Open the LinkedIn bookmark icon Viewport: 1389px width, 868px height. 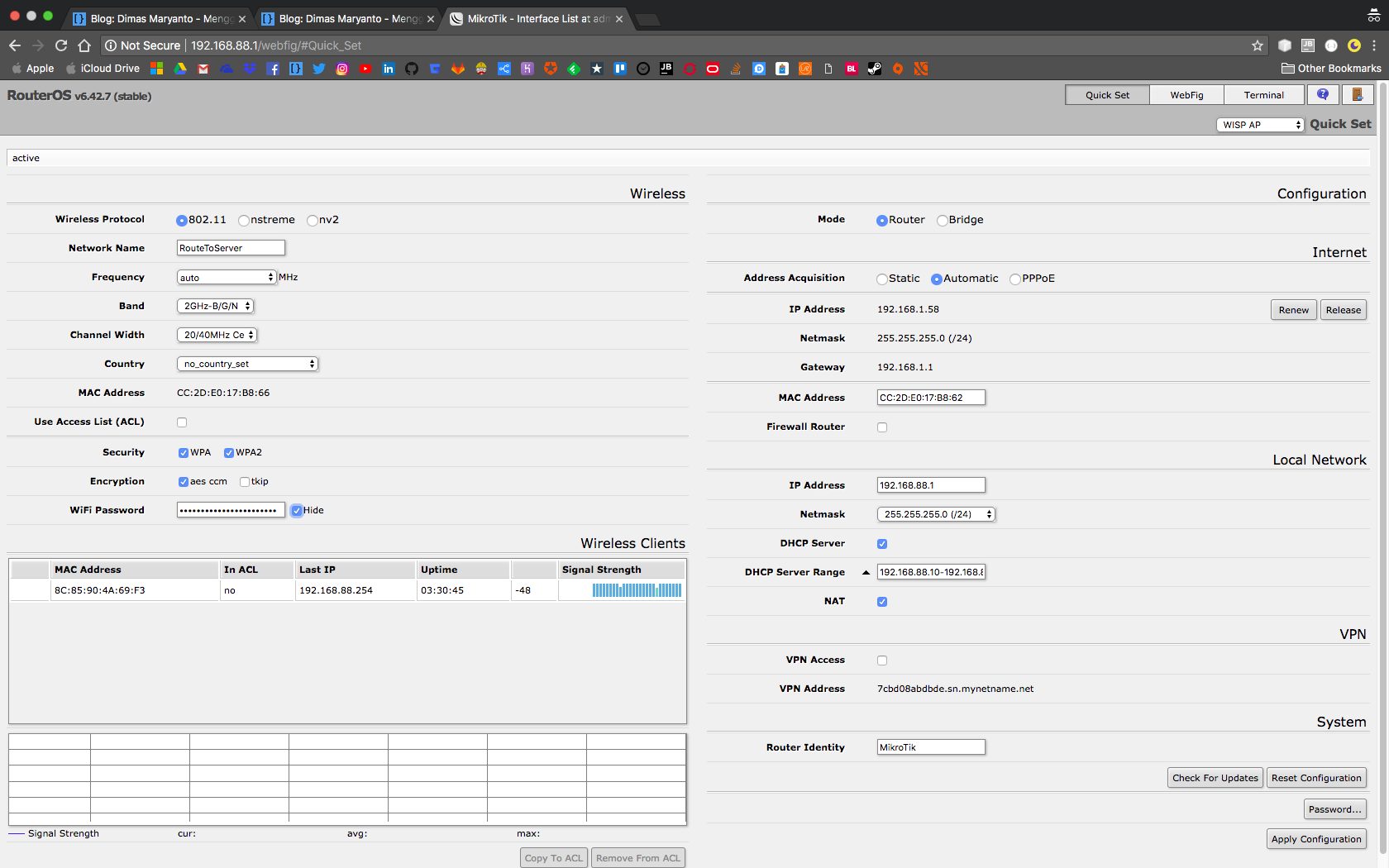(x=389, y=69)
